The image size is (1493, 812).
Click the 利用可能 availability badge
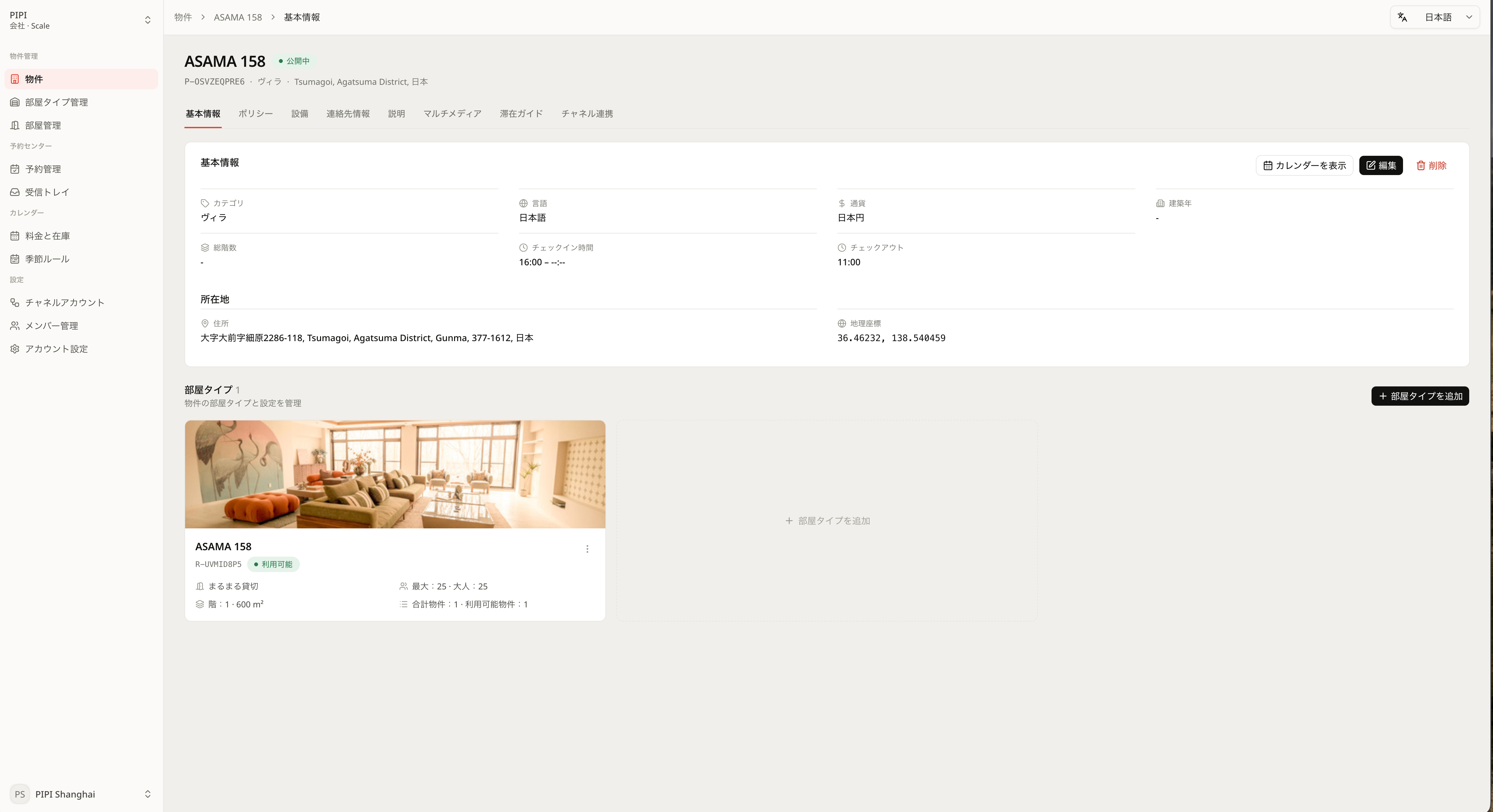pos(273,564)
